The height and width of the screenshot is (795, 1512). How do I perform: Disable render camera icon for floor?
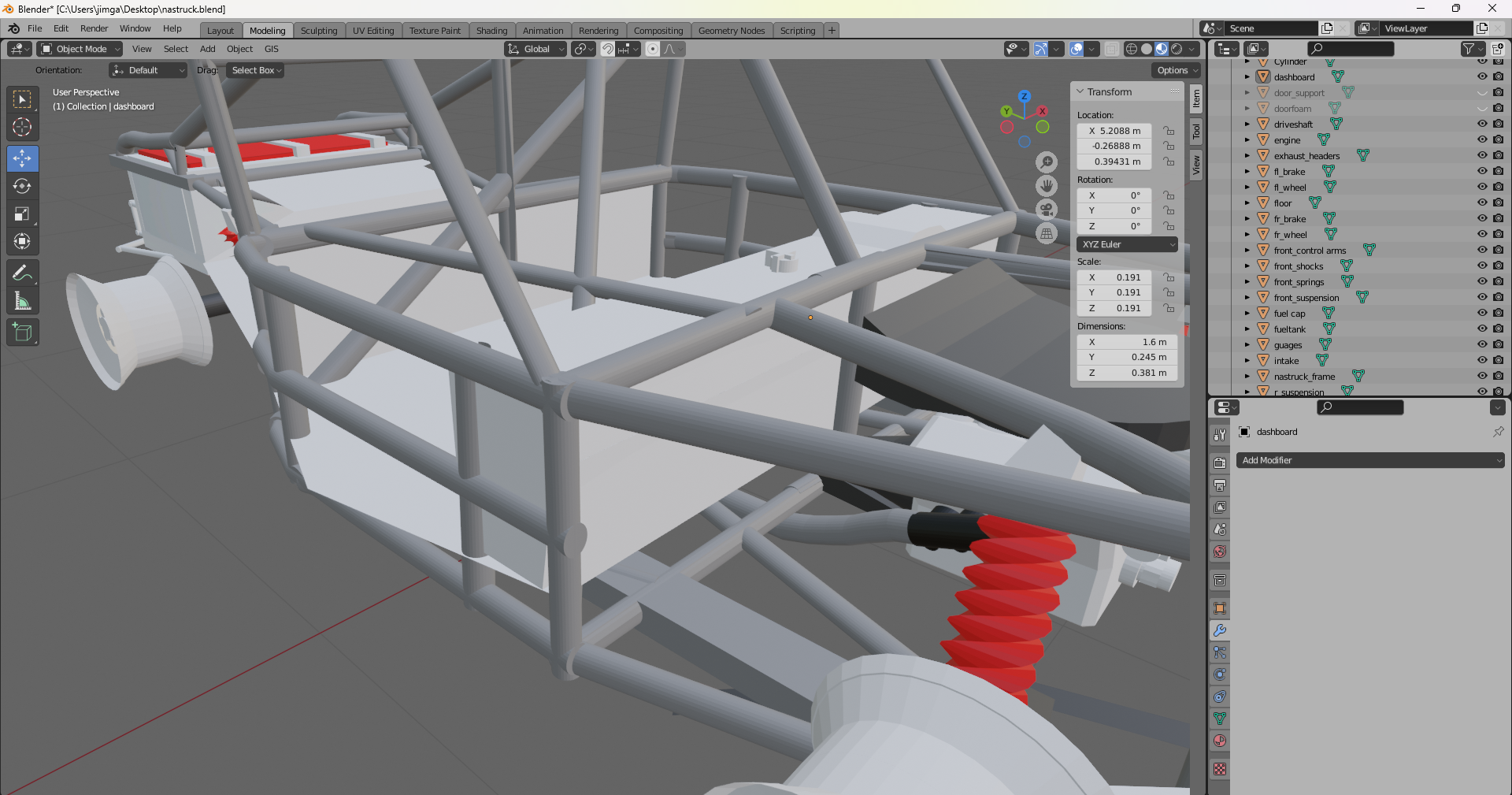pos(1498,202)
